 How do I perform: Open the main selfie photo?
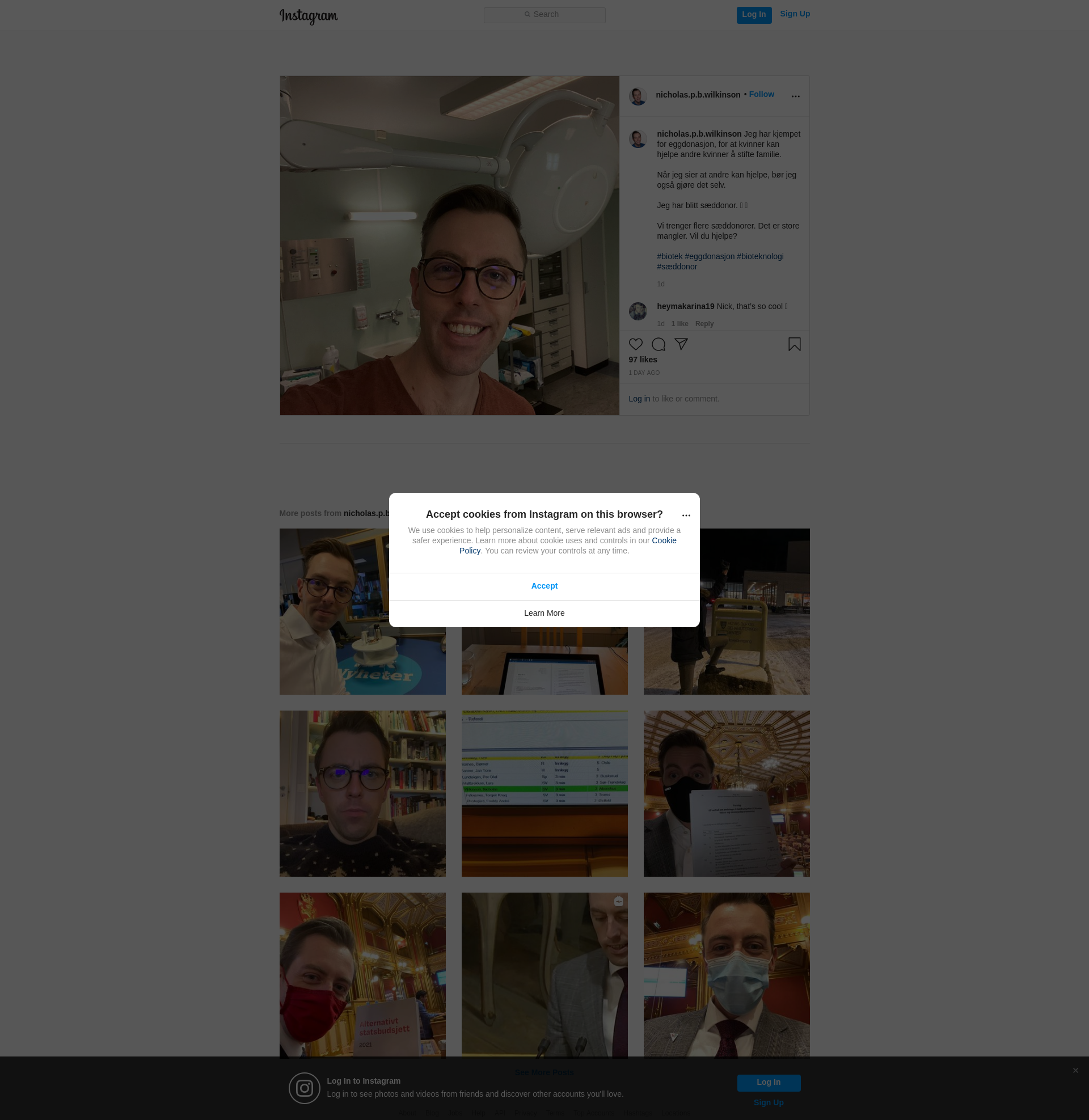450,246
